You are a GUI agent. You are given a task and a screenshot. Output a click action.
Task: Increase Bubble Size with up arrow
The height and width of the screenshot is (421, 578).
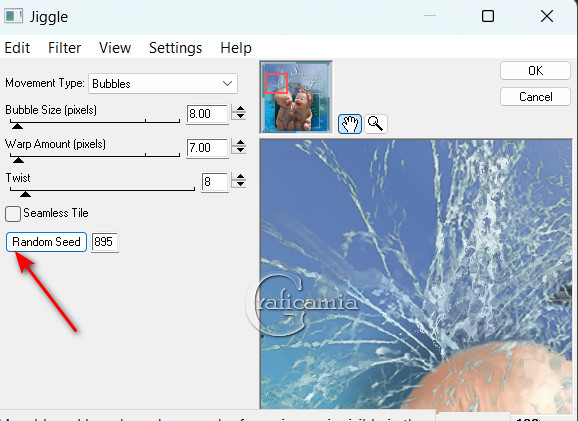coord(240,109)
